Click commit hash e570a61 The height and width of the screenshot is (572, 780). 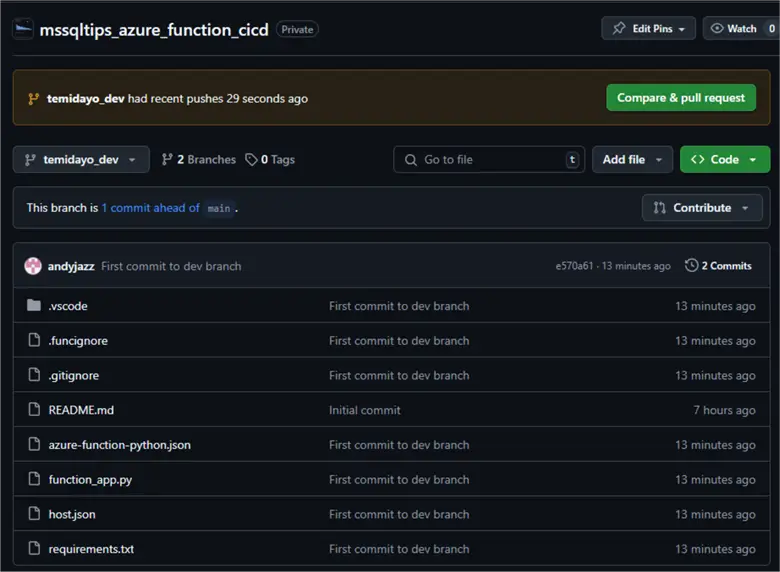coord(574,266)
